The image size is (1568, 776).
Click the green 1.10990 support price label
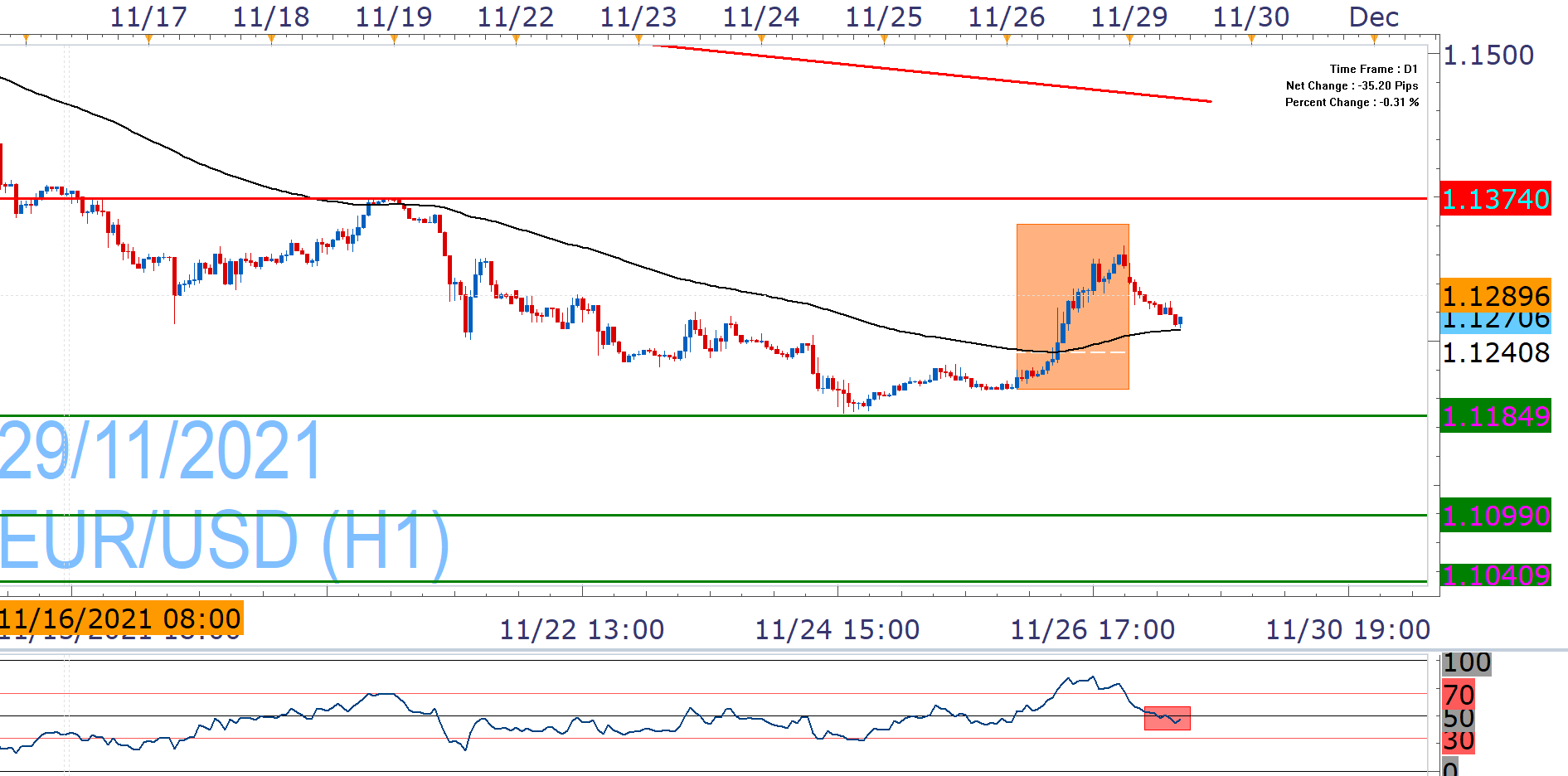1495,516
